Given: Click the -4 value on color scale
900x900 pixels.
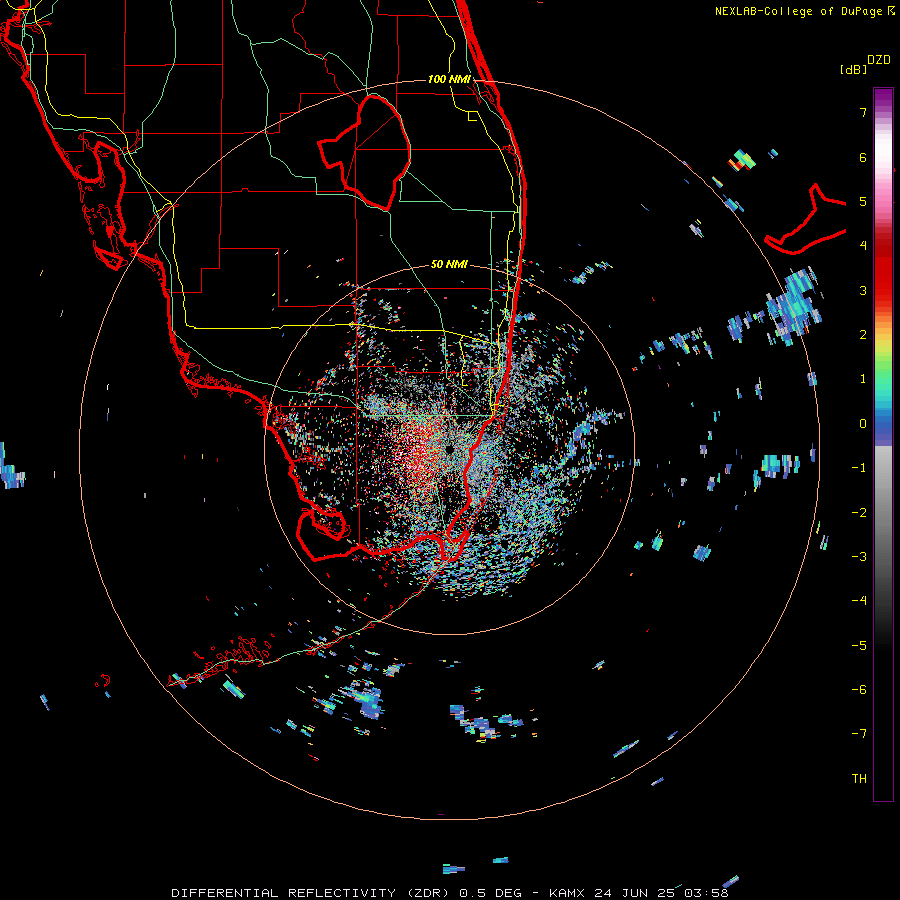Looking at the screenshot, I should pyautogui.click(x=859, y=600).
